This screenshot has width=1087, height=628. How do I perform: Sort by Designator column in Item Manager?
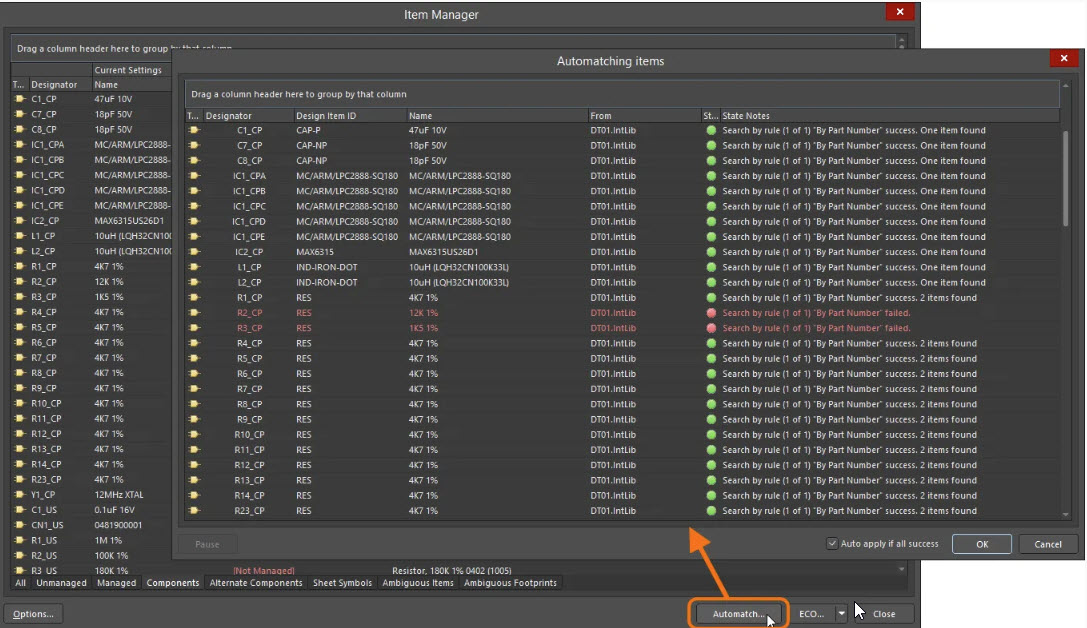point(60,85)
